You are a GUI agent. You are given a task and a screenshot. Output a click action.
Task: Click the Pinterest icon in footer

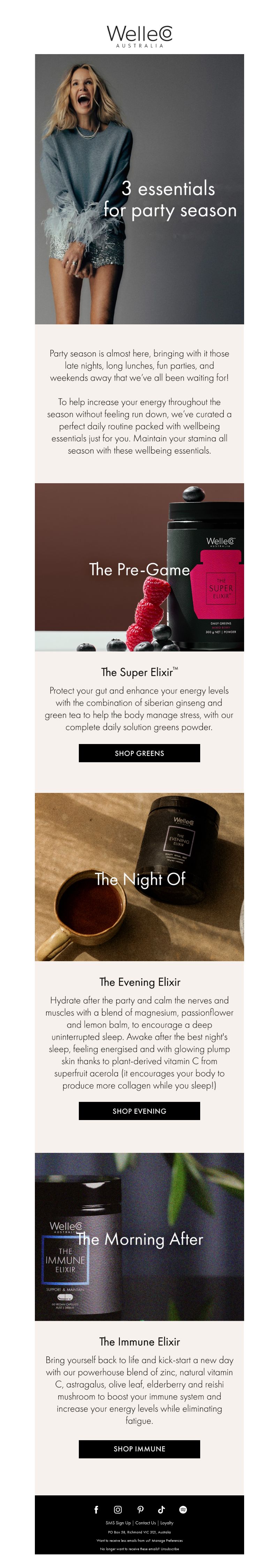click(x=141, y=1510)
